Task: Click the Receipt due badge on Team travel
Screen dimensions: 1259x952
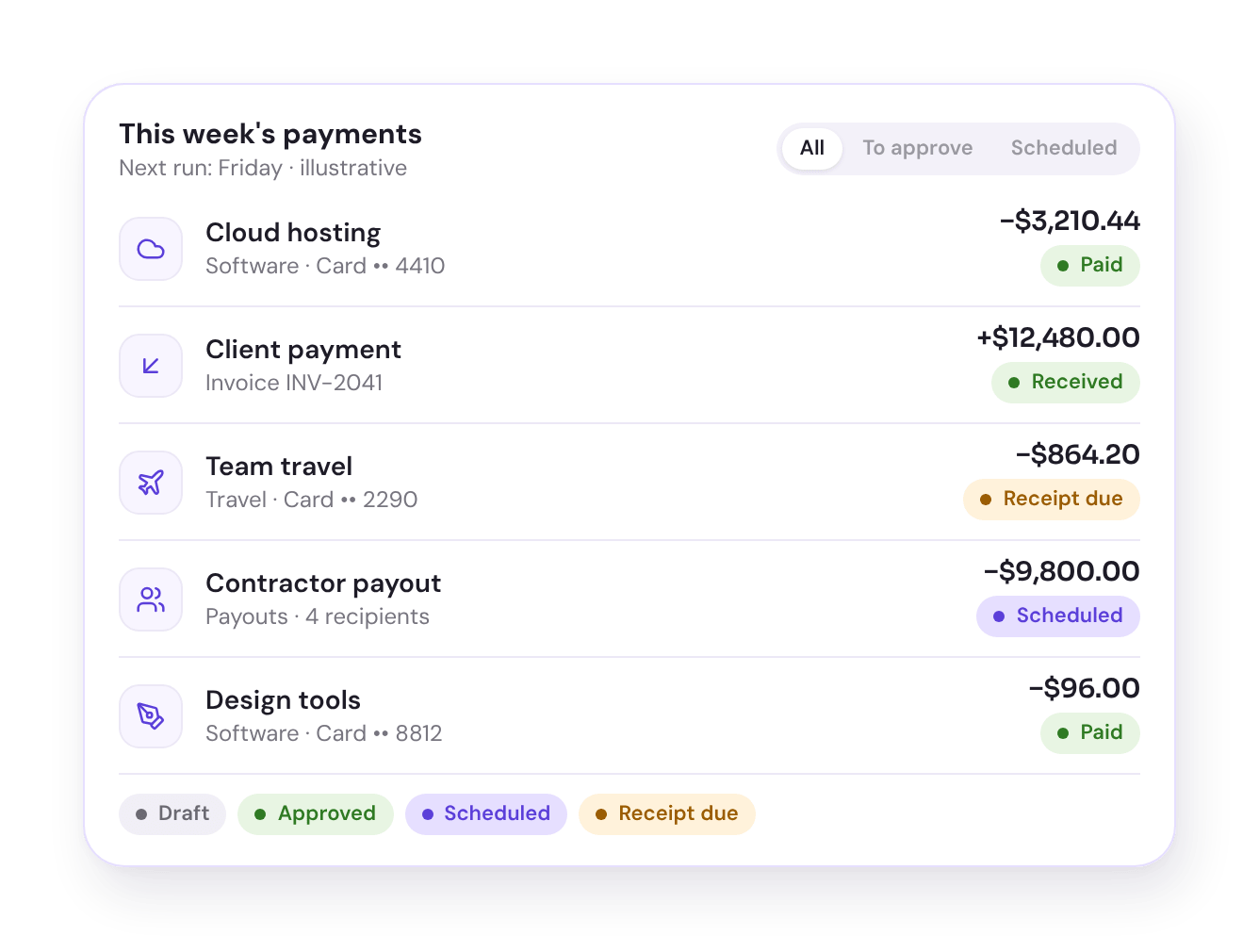Action: (1052, 499)
